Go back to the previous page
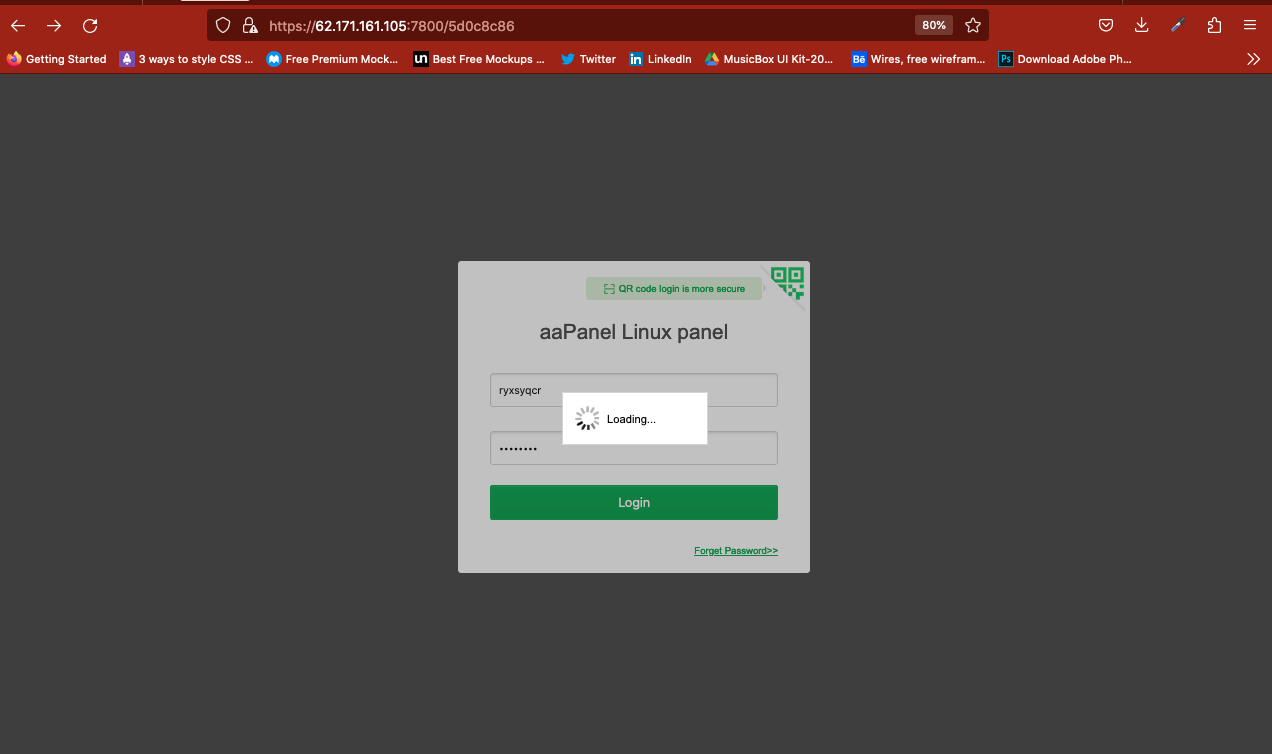 point(18,26)
